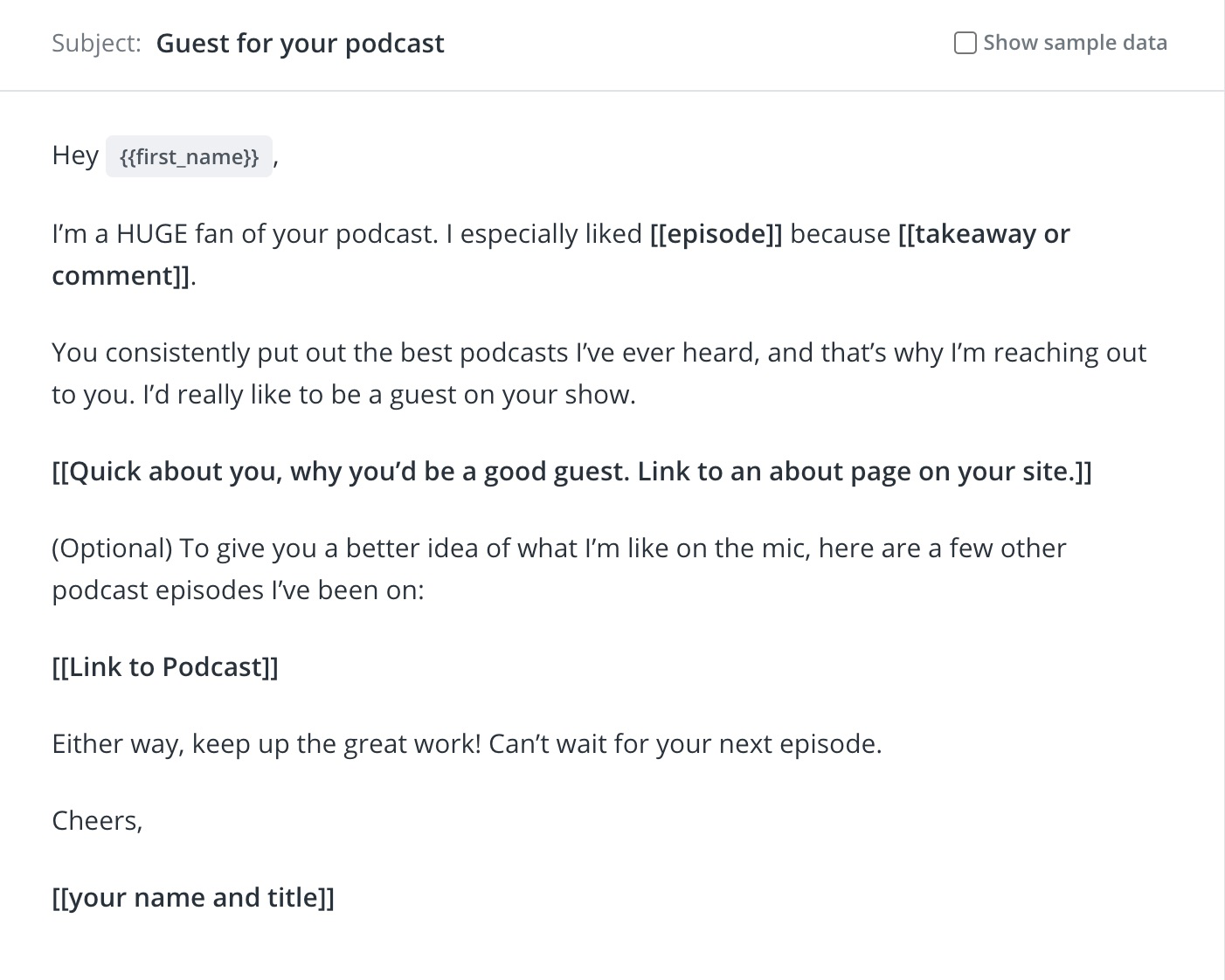Click the "Subject:" label

(96, 44)
